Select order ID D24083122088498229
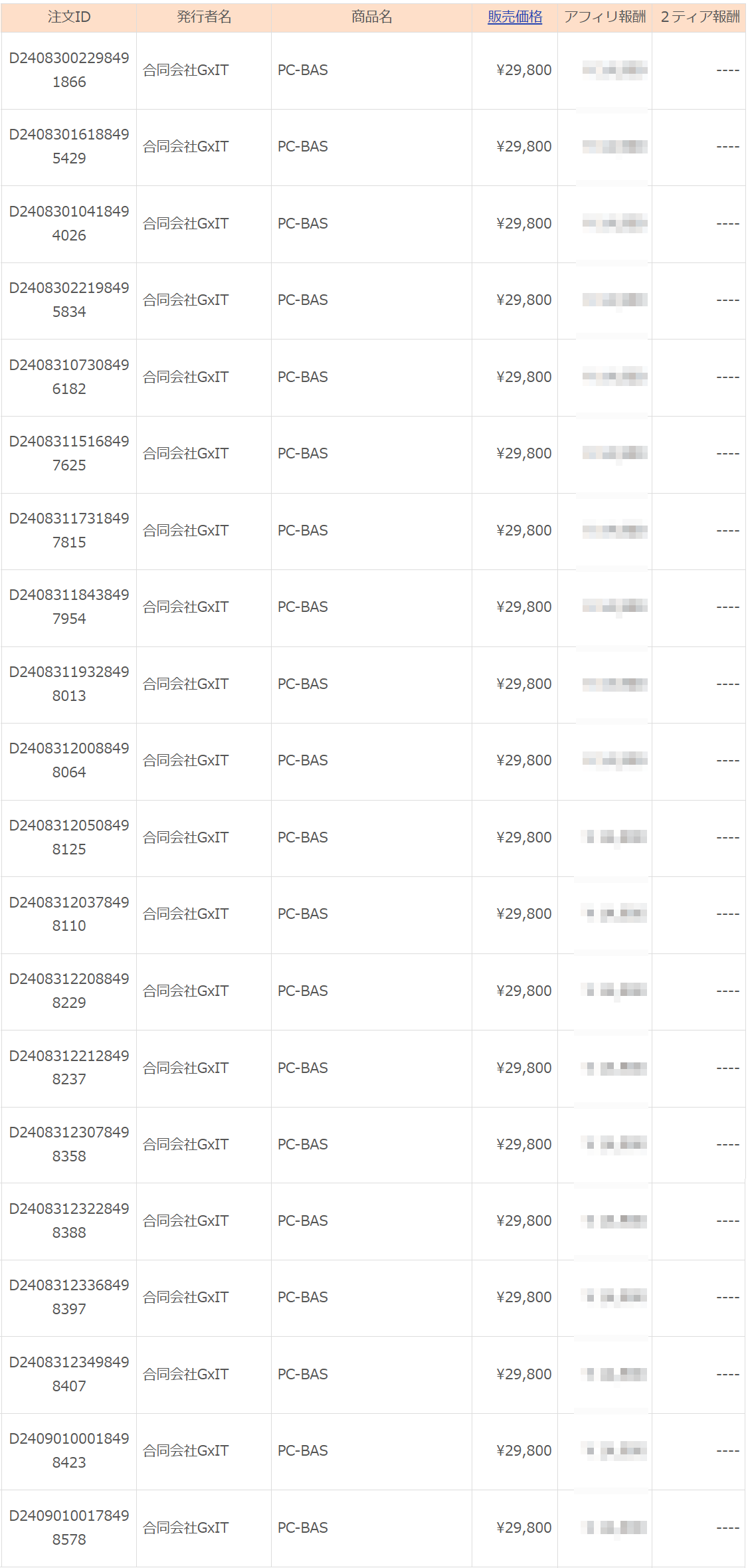 pos(69,991)
